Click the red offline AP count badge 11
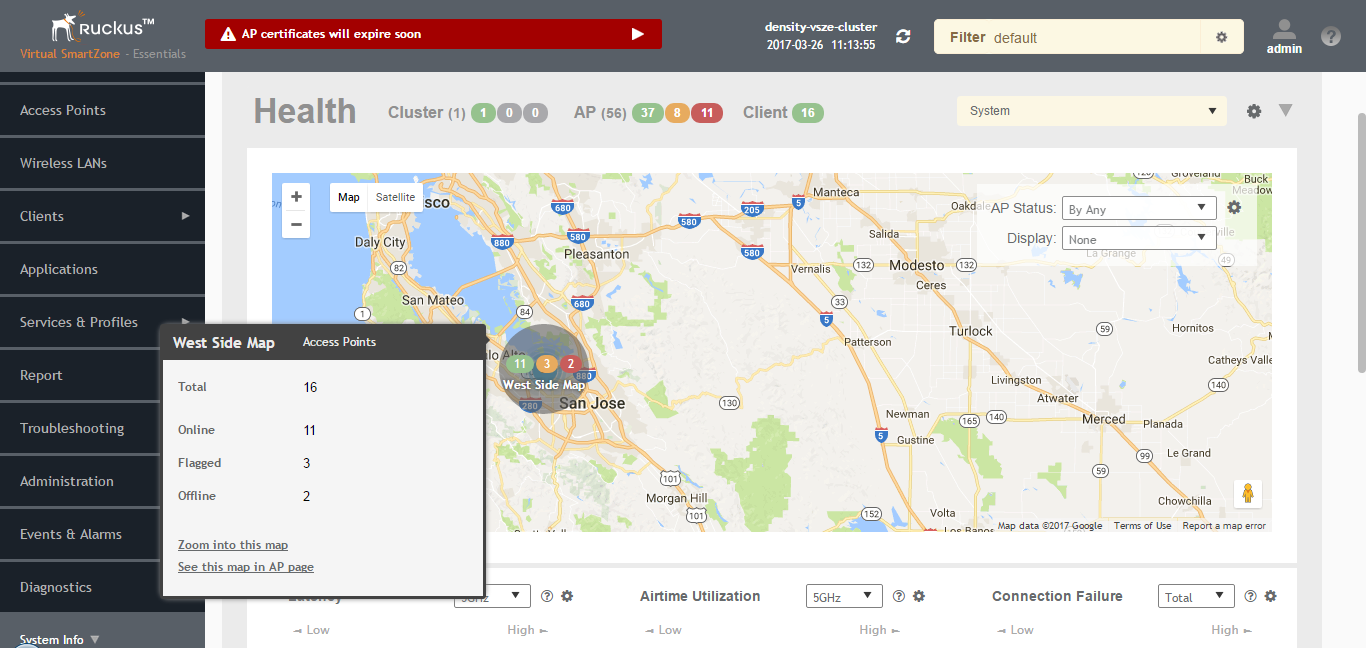The height and width of the screenshot is (648, 1366). [x=707, y=113]
